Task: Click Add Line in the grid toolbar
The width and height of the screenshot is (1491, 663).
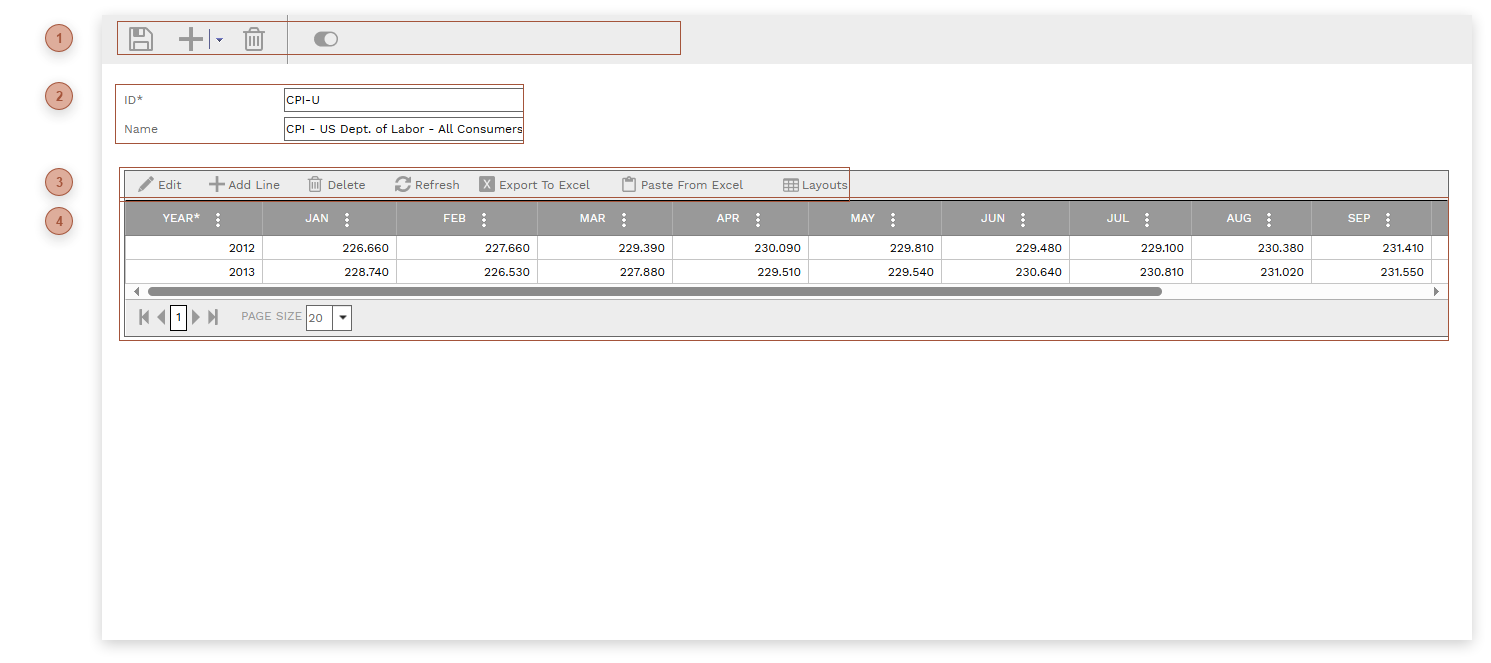Action: pos(244,185)
